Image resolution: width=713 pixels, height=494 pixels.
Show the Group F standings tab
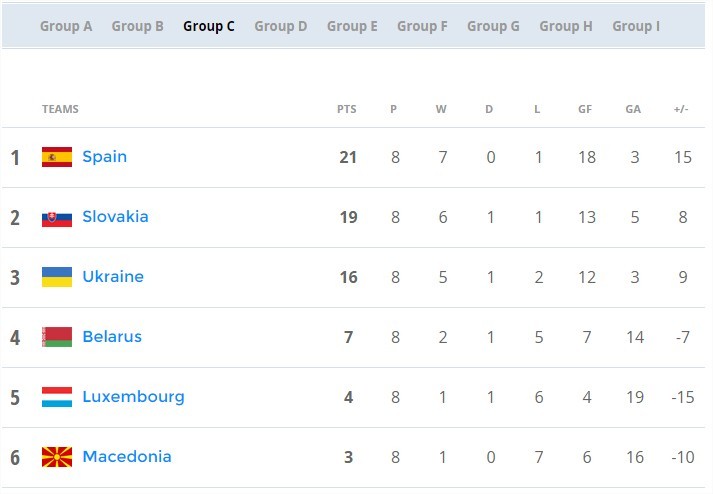[422, 26]
